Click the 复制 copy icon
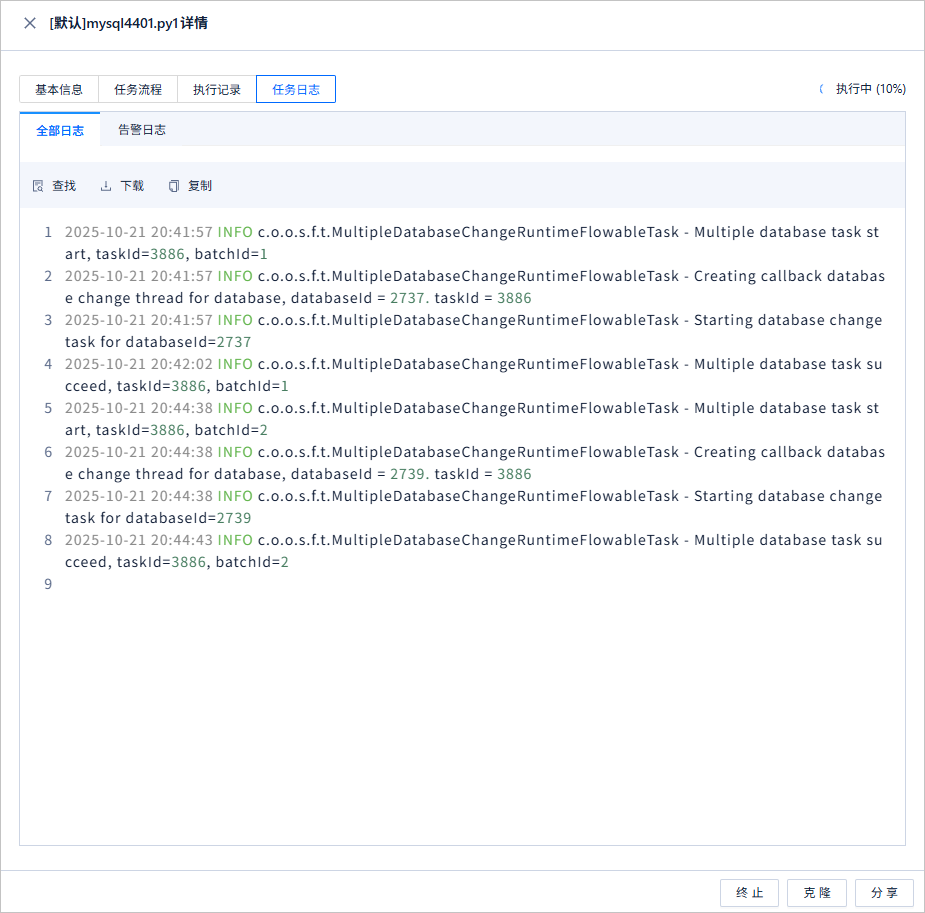 [x=173, y=186]
